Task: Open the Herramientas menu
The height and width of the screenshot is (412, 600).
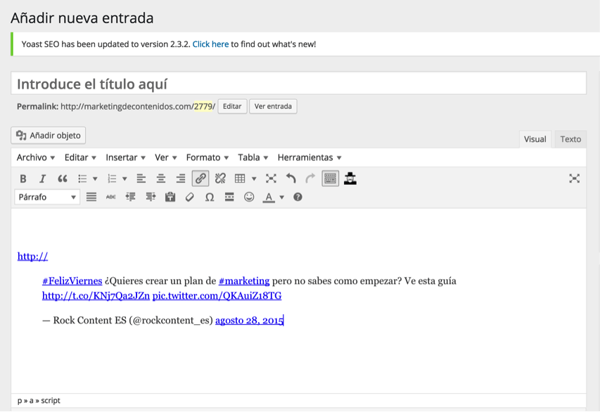Action: point(309,157)
